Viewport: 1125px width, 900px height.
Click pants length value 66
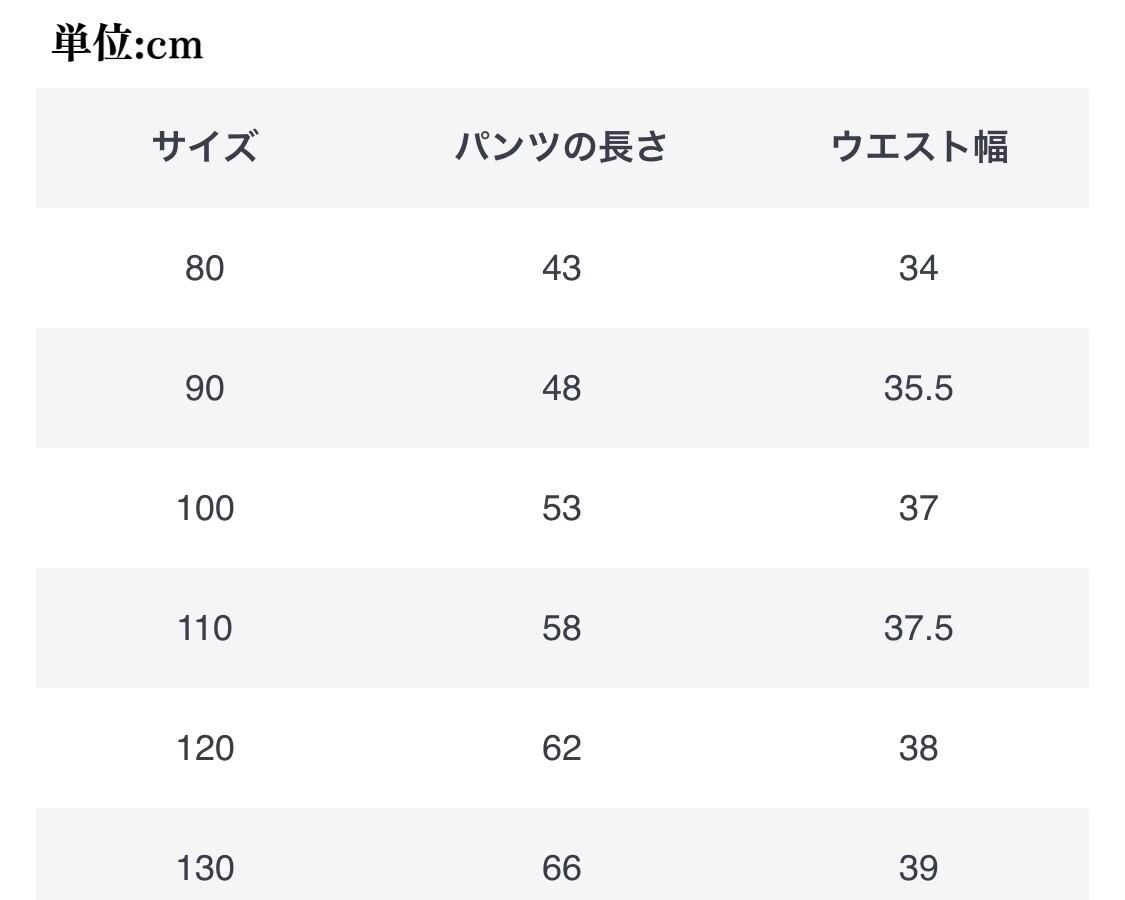(x=561, y=868)
